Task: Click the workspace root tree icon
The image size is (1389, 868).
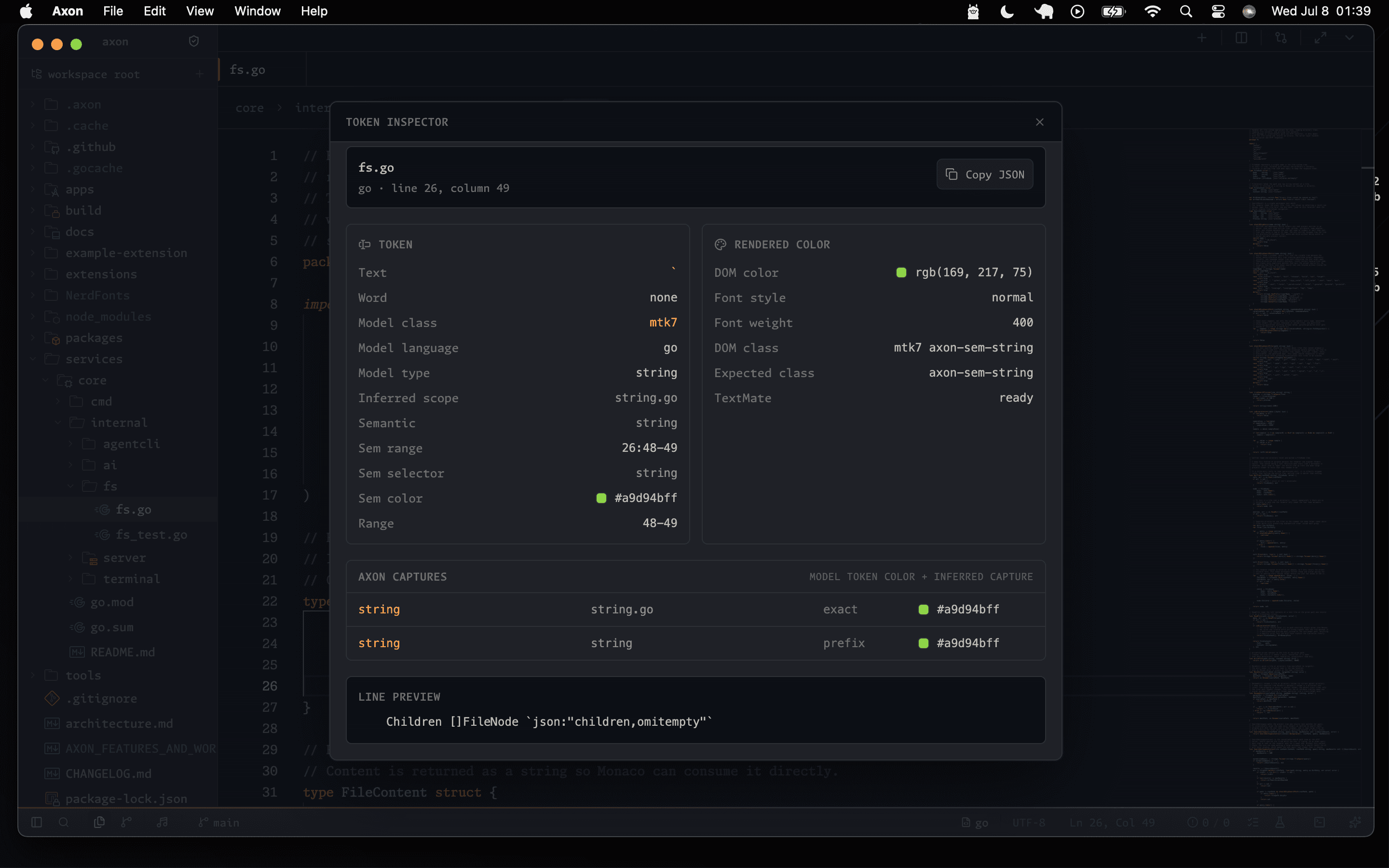Action: 36,74
